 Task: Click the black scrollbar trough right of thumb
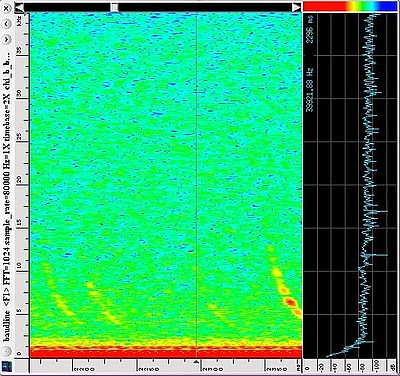205,7
